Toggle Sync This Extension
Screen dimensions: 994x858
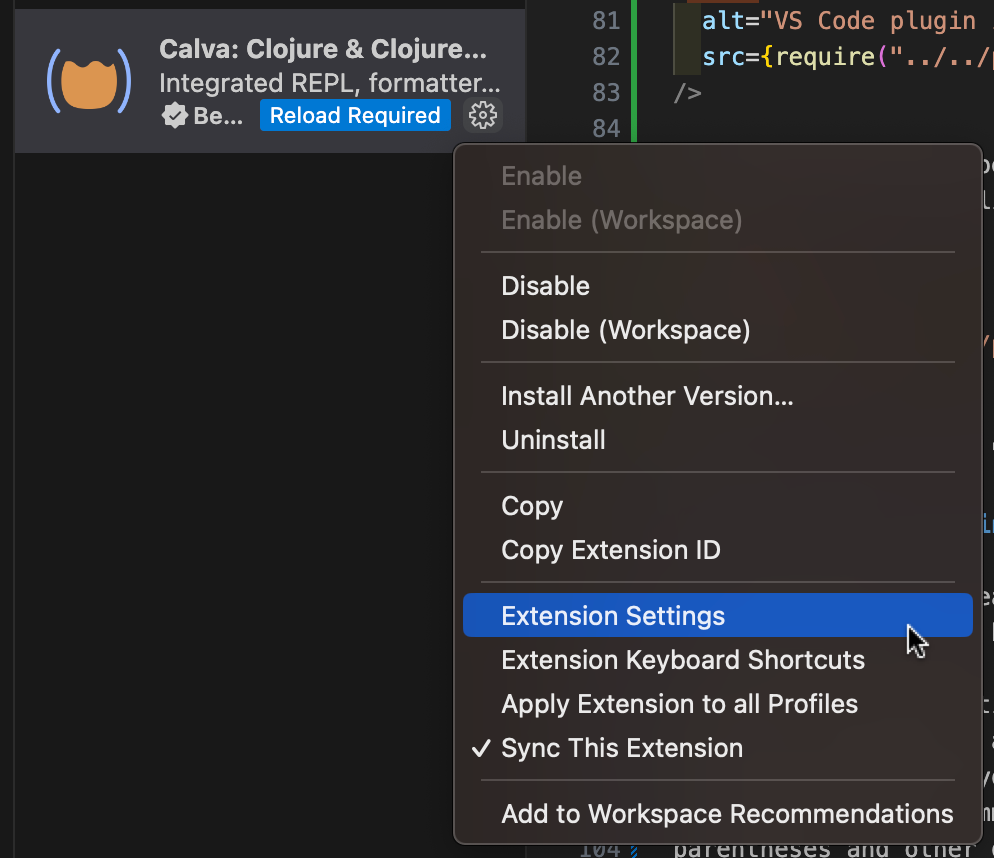point(622,747)
